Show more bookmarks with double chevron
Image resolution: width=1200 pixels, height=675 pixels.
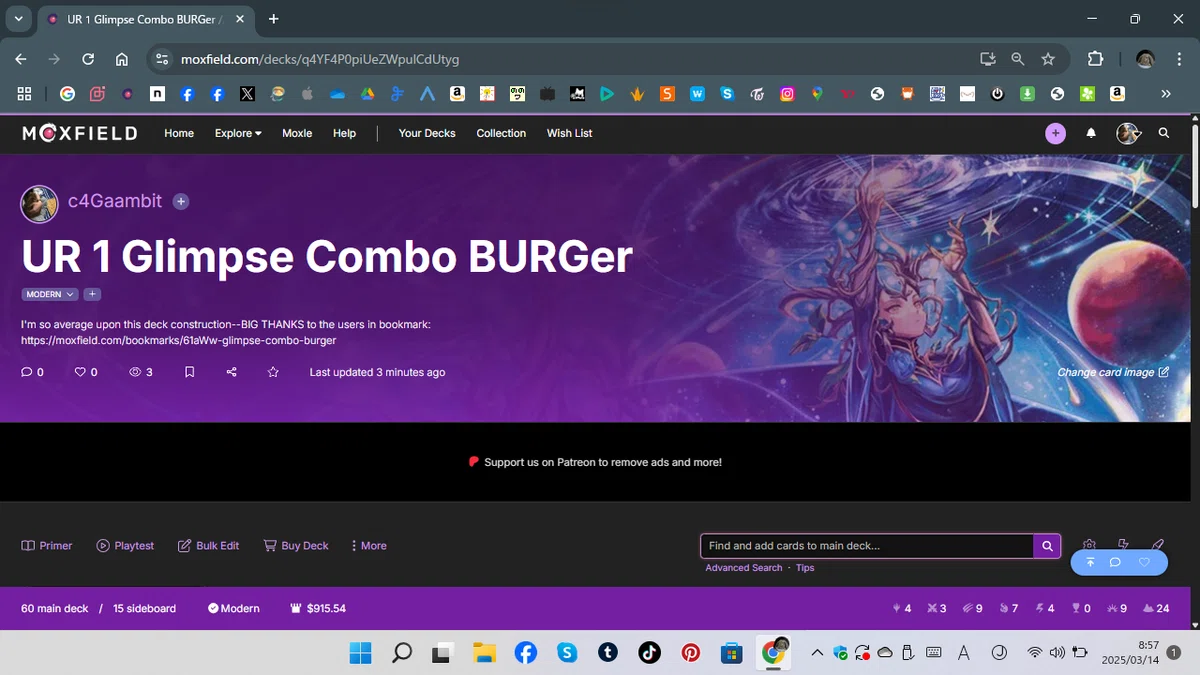(1165, 94)
